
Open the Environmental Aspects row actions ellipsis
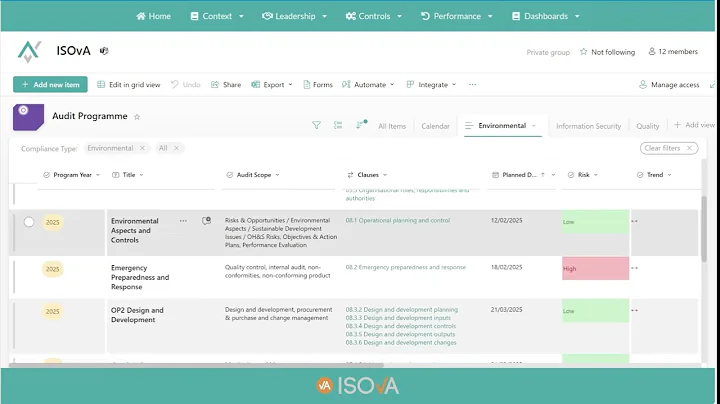pos(183,221)
